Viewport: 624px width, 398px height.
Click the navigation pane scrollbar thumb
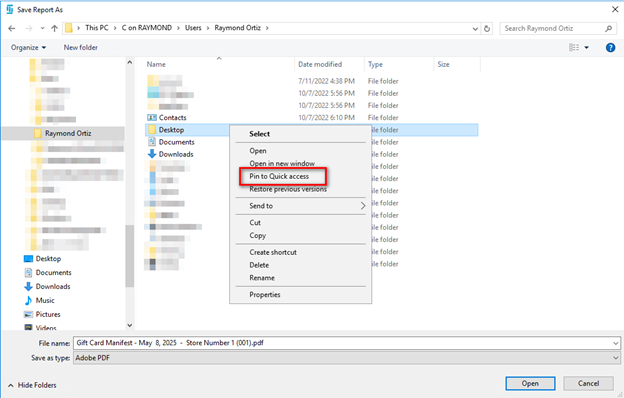pos(129,256)
